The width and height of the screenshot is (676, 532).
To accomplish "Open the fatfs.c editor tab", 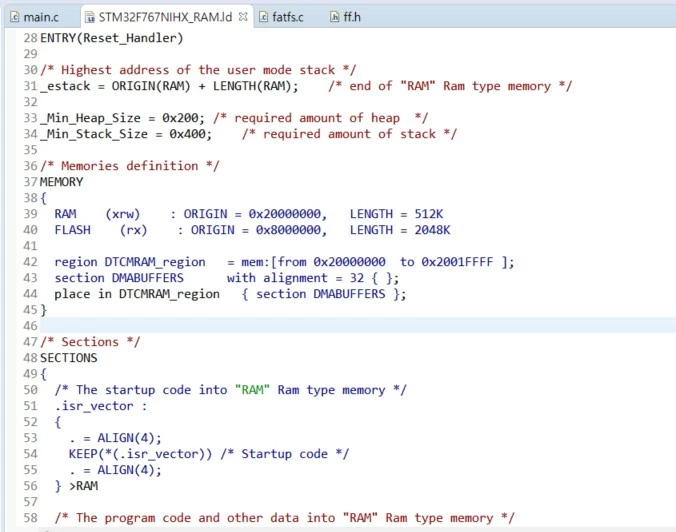I will pyautogui.click(x=282, y=17).
